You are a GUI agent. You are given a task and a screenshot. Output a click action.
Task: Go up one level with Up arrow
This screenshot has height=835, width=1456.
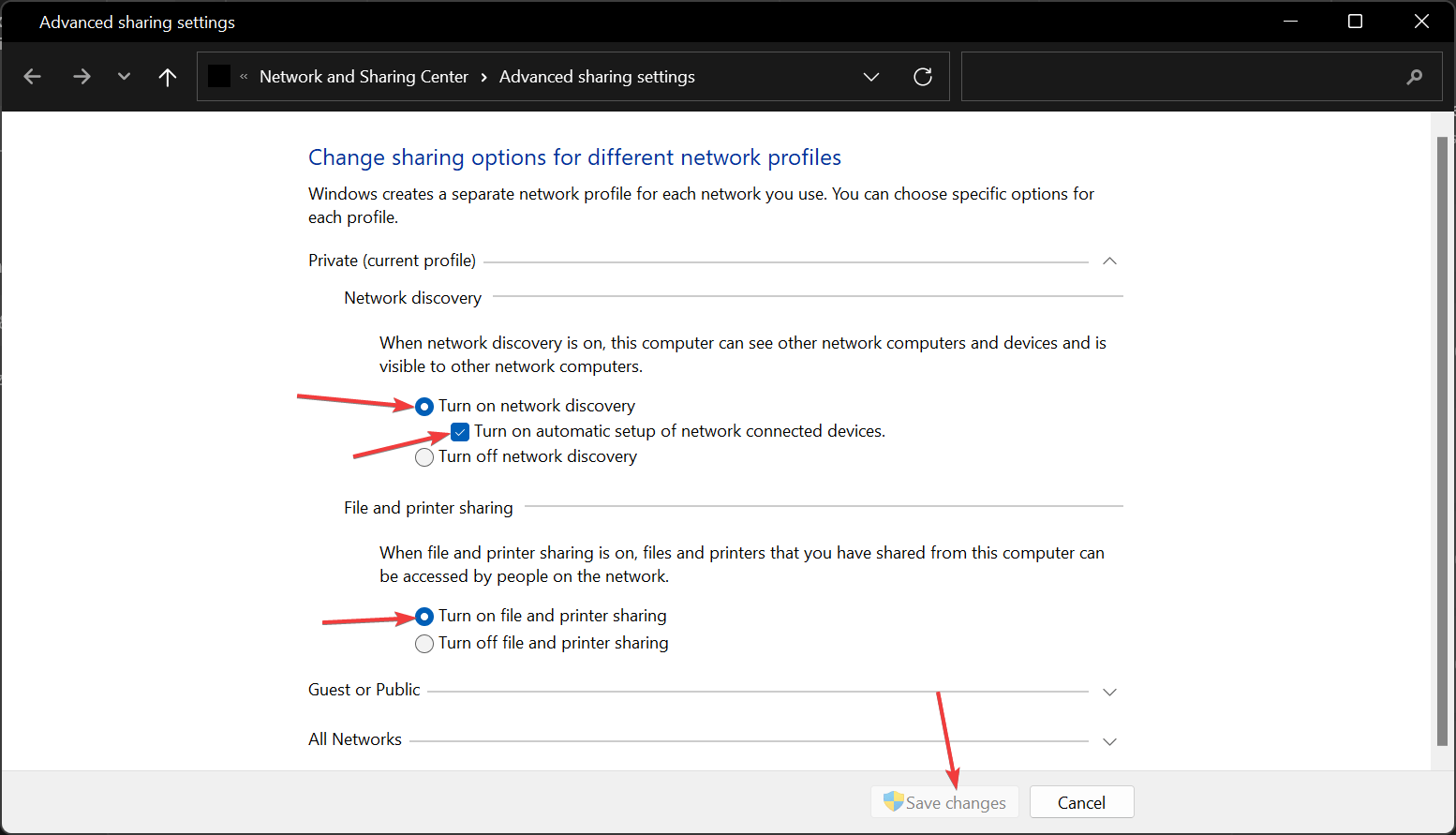coord(168,77)
